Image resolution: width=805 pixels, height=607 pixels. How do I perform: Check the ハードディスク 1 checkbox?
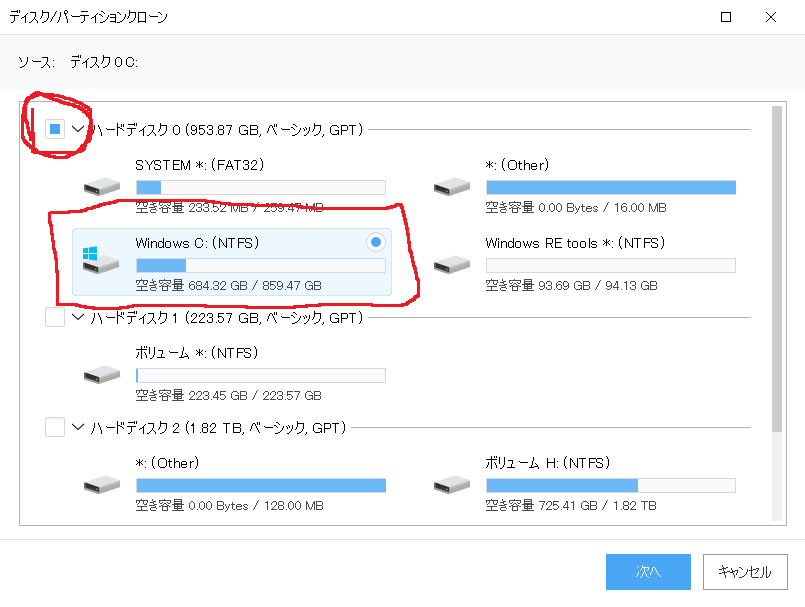click(55, 317)
